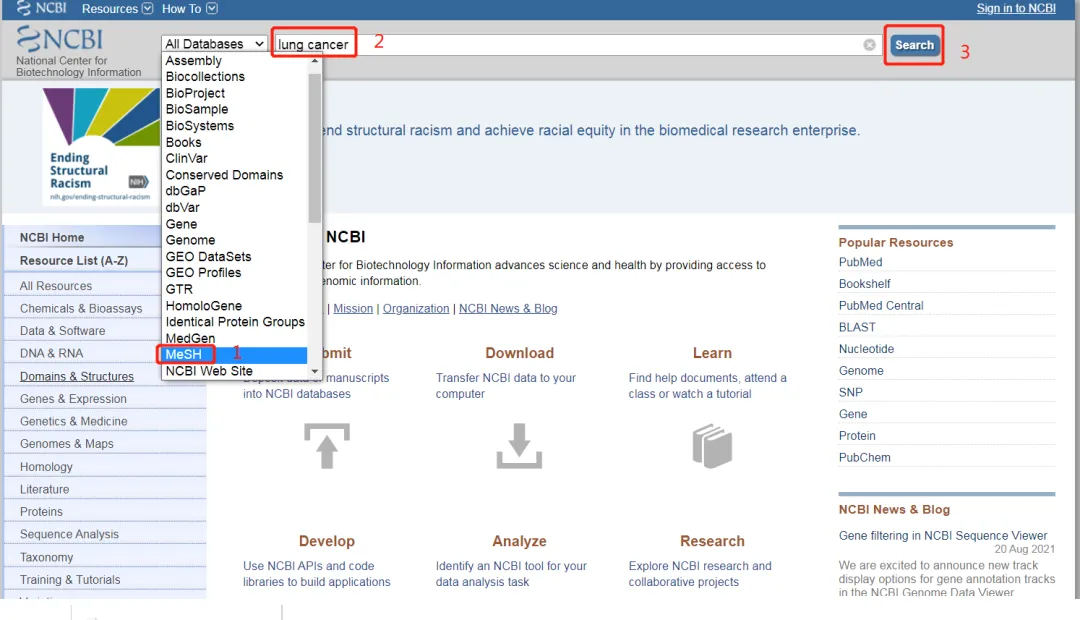Image resolution: width=1080 pixels, height=620 pixels.
Task: Open PubMed in Popular Resources
Action: pos(860,262)
